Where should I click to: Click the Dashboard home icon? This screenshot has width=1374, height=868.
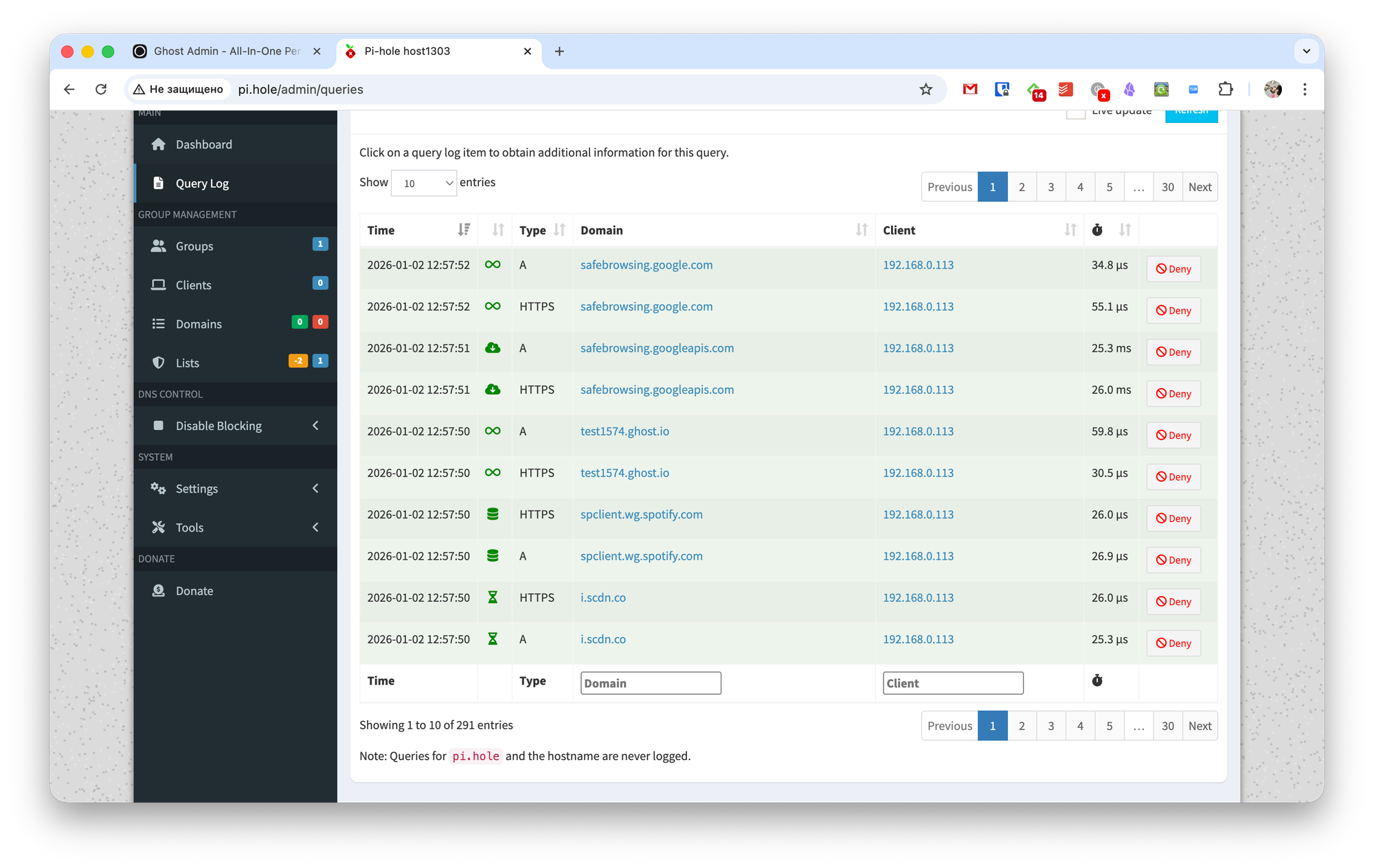pyautogui.click(x=159, y=144)
